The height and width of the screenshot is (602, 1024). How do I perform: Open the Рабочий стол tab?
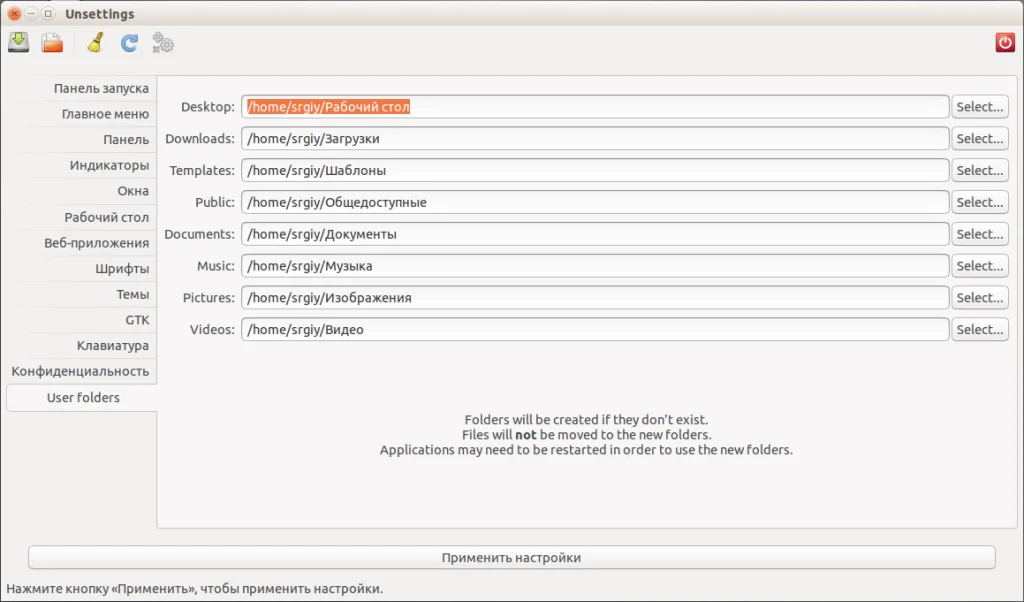pyautogui.click(x=91, y=217)
